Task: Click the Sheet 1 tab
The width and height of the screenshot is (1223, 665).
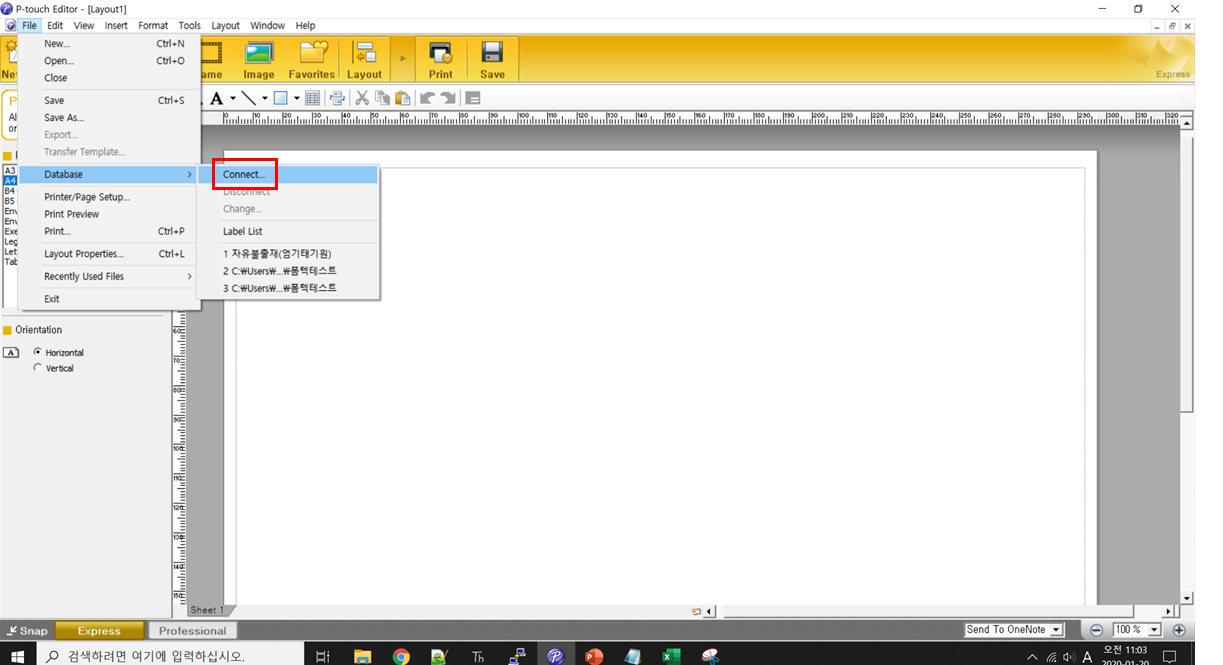Action: pos(208,610)
